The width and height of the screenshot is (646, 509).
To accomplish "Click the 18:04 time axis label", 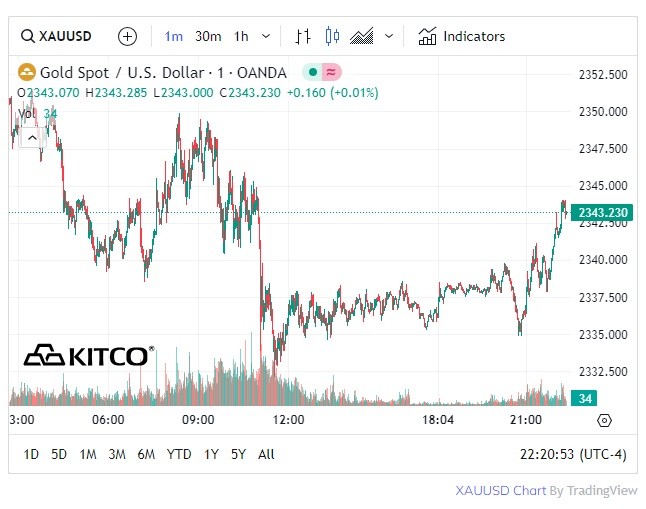I will [438, 420].
